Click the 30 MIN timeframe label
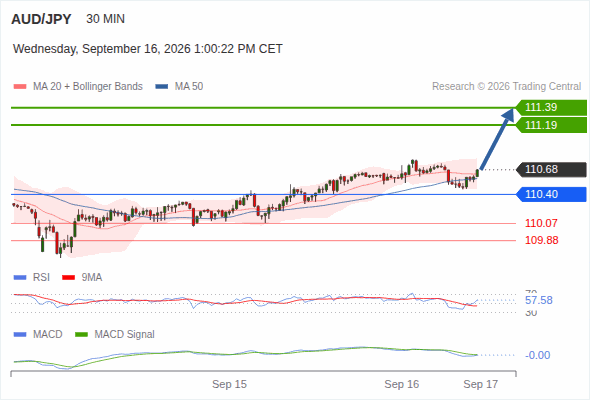Screen dimensions: 590x400 pos(105,19)
